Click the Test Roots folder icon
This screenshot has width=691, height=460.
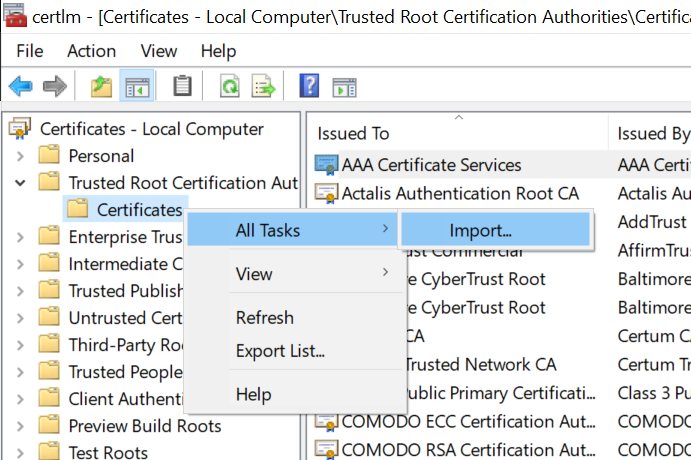pos(49,452)
